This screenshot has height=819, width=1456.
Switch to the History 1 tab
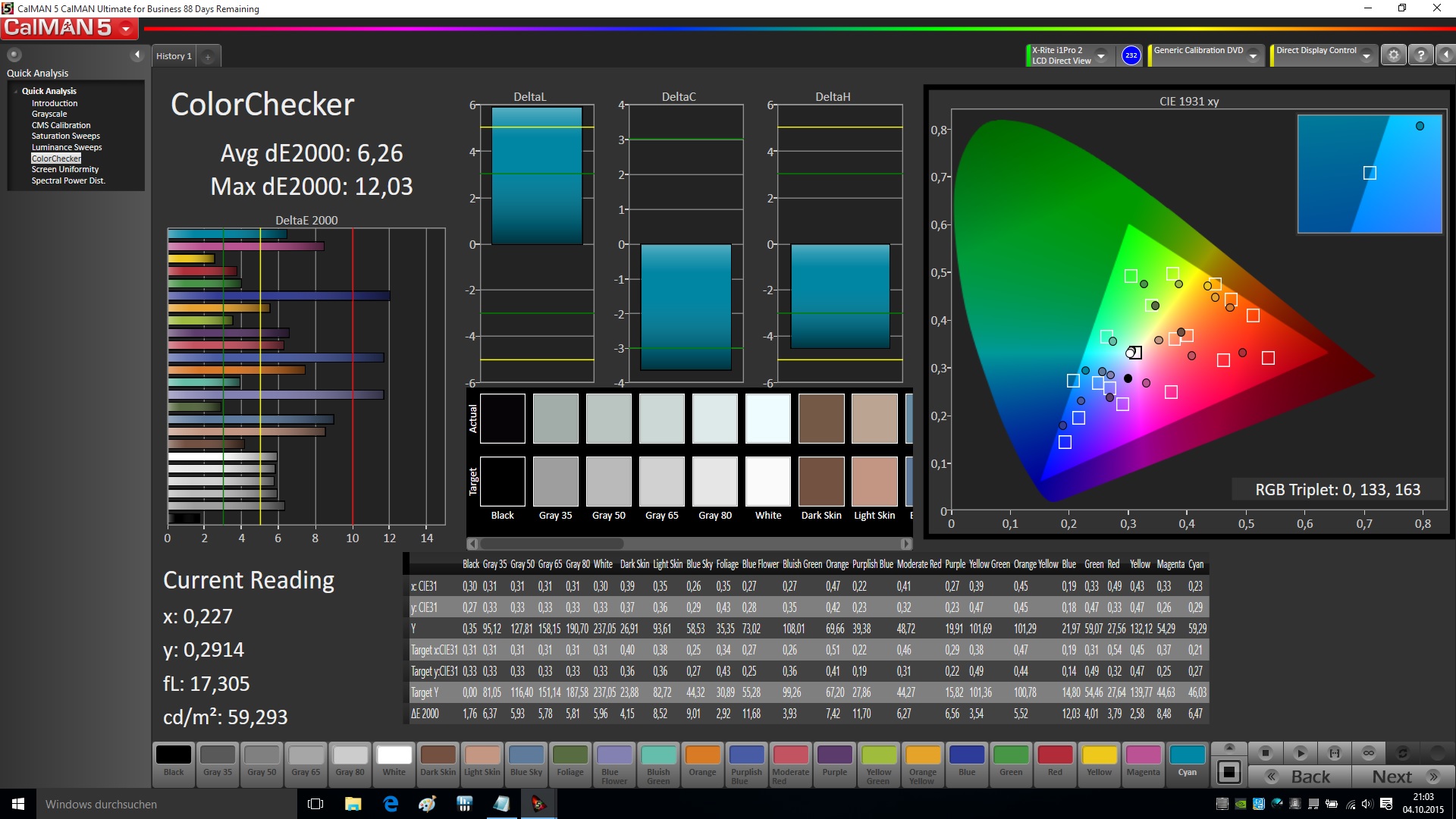pyautogui.click(x=174, y=56)
